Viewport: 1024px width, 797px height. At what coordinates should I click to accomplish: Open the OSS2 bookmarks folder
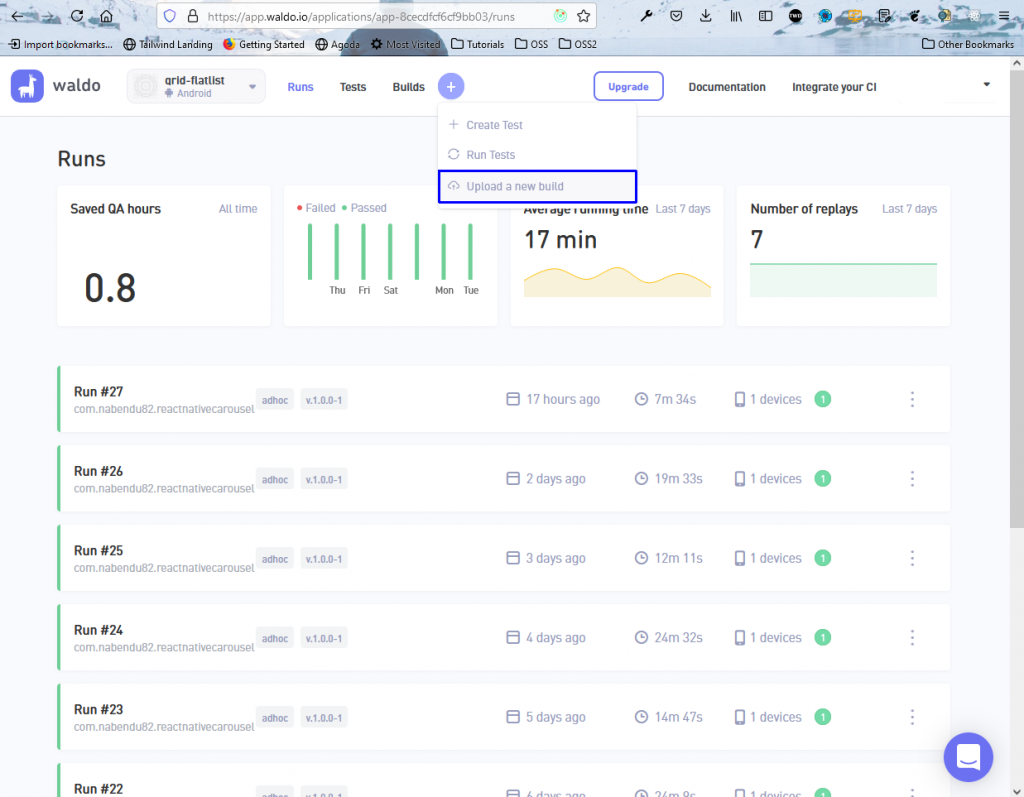(x=577, y=44)
